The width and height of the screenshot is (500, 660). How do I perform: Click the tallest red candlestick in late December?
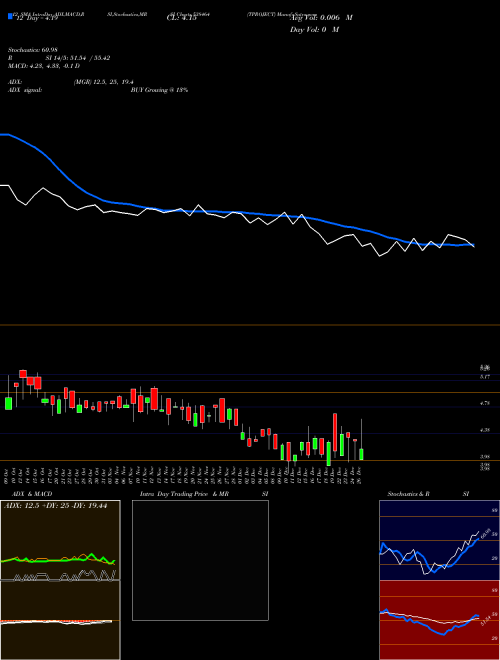[335, 432]
